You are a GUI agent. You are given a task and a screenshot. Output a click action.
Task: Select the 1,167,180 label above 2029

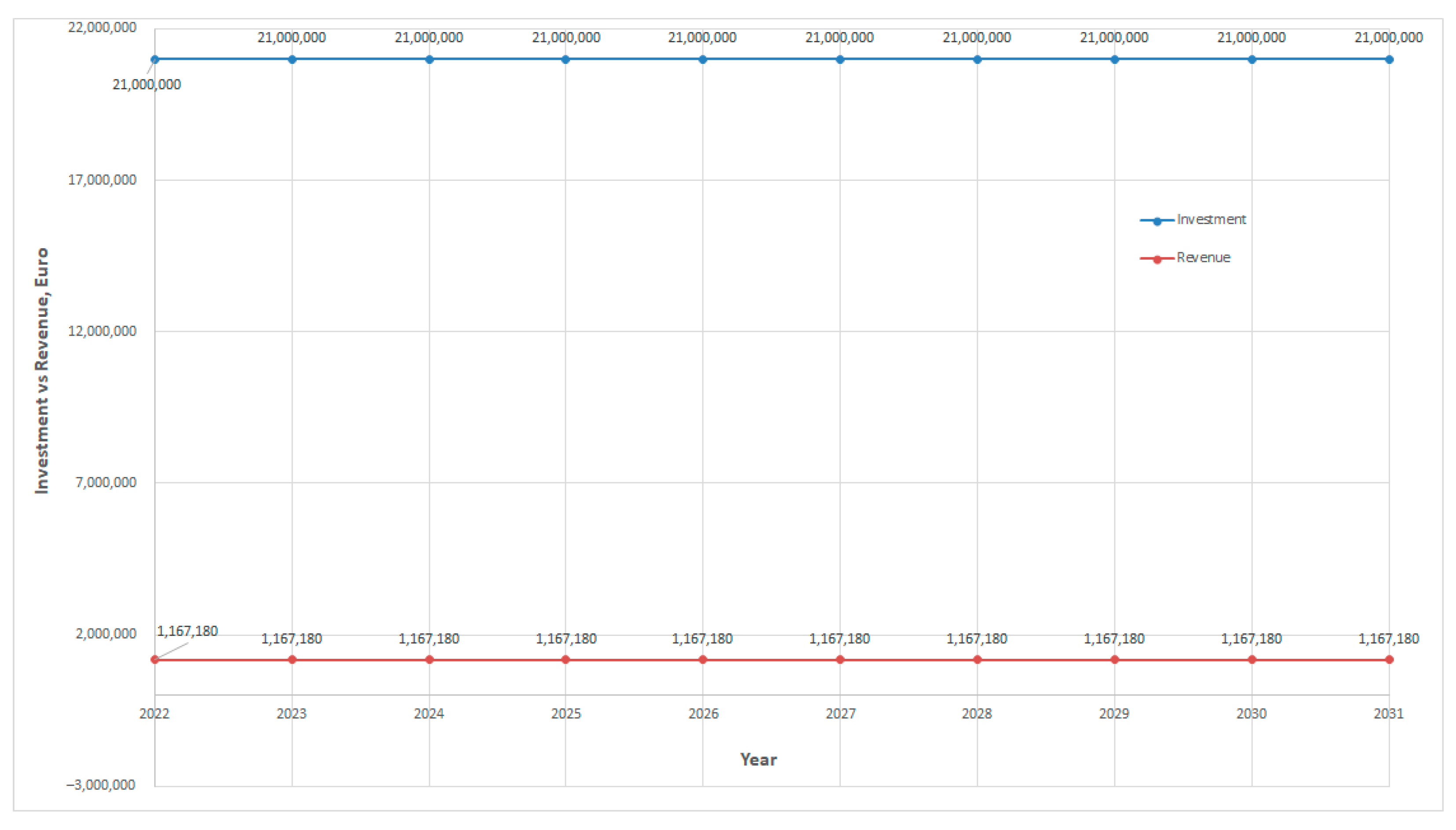(1114, 639)
